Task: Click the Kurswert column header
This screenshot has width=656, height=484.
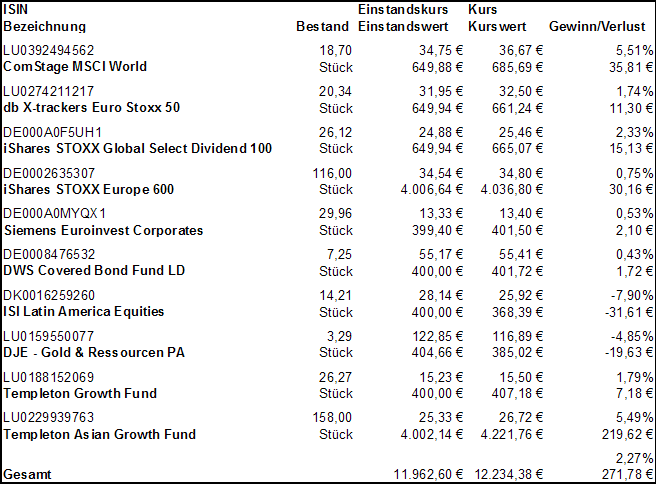Action: 496,26
